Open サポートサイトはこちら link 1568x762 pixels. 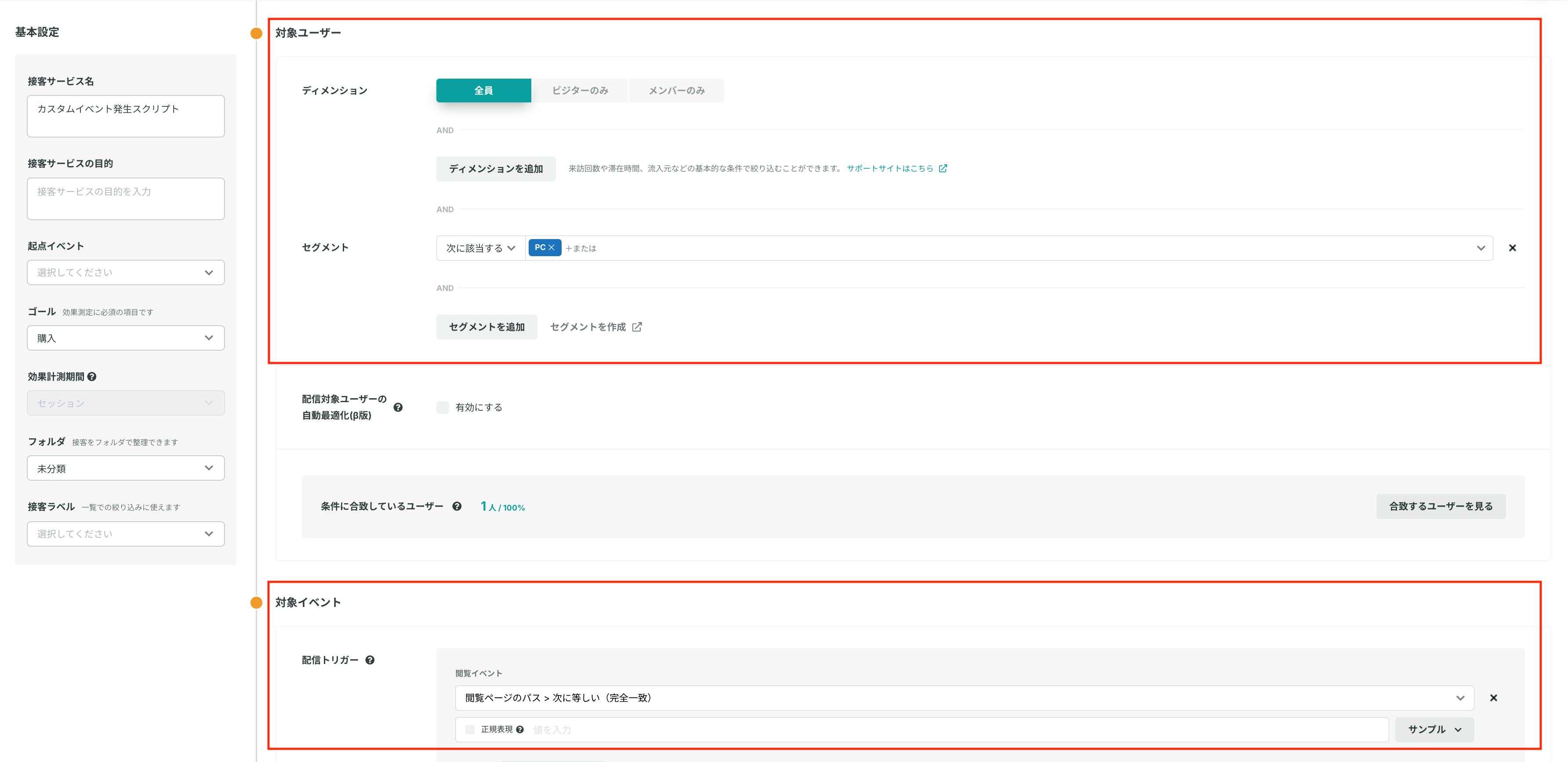coord(890,169)
